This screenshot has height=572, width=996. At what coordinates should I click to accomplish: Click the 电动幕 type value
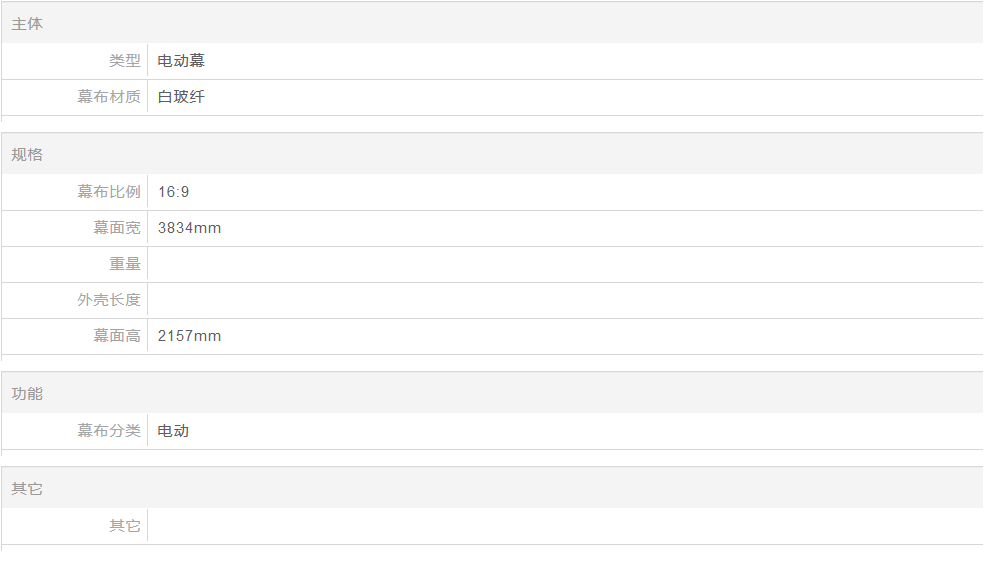[181, 61]
